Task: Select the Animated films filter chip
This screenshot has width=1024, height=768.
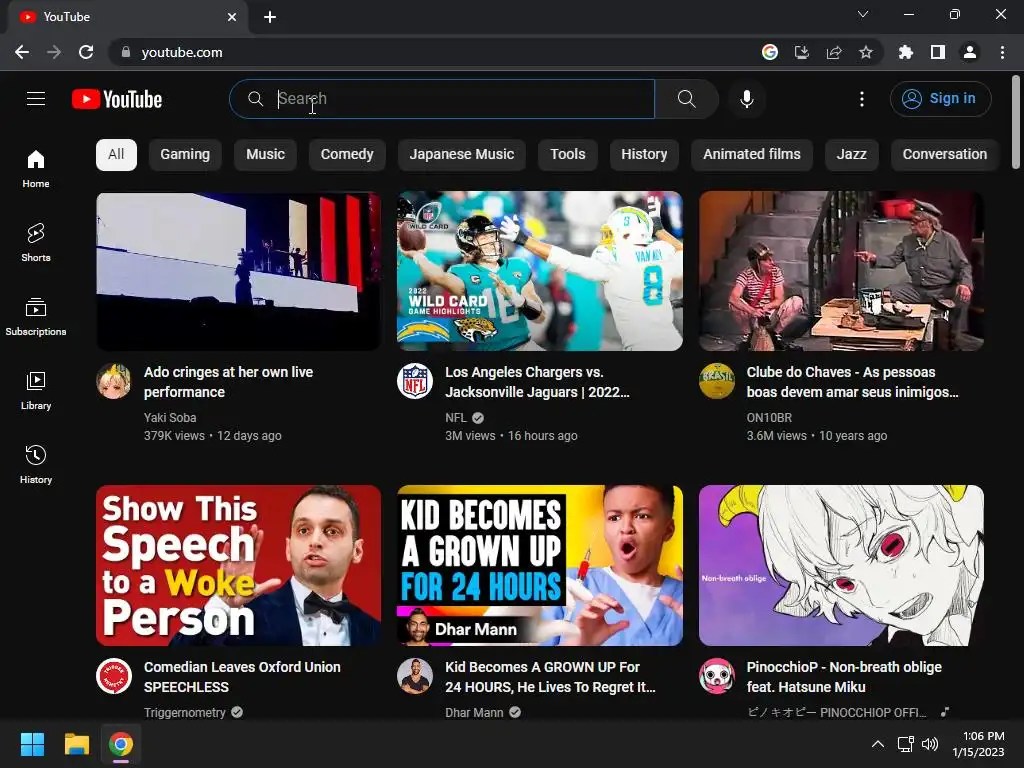Action: pyautogui.click(x=752, y=155)
